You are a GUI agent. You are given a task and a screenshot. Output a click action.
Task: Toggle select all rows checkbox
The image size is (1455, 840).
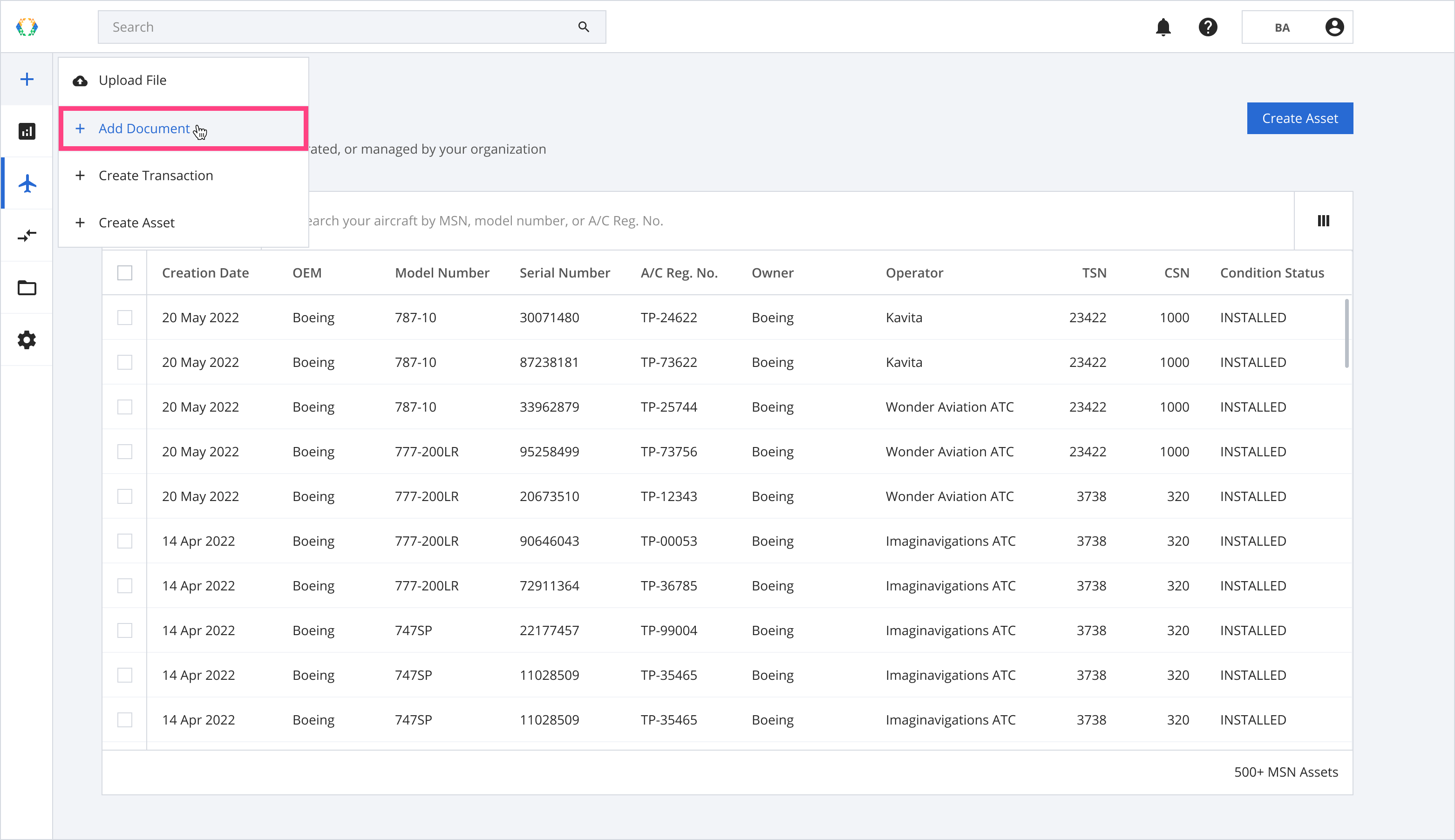tap(124, 272)
